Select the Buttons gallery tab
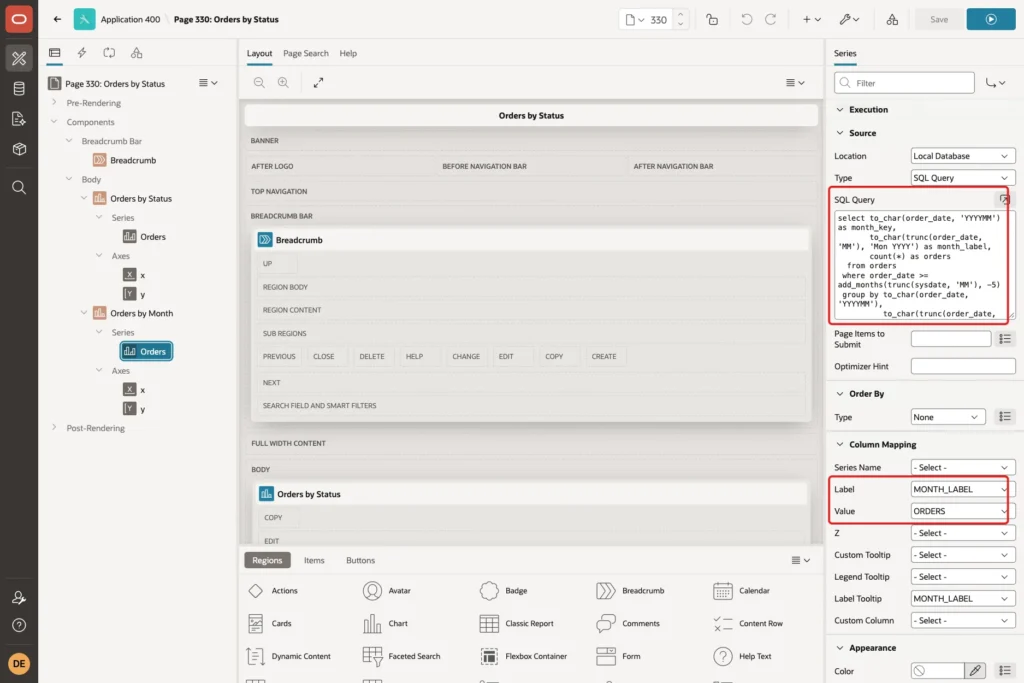Image resolution: width=1024 pixels, height=683 pixels. pos(360,560)
